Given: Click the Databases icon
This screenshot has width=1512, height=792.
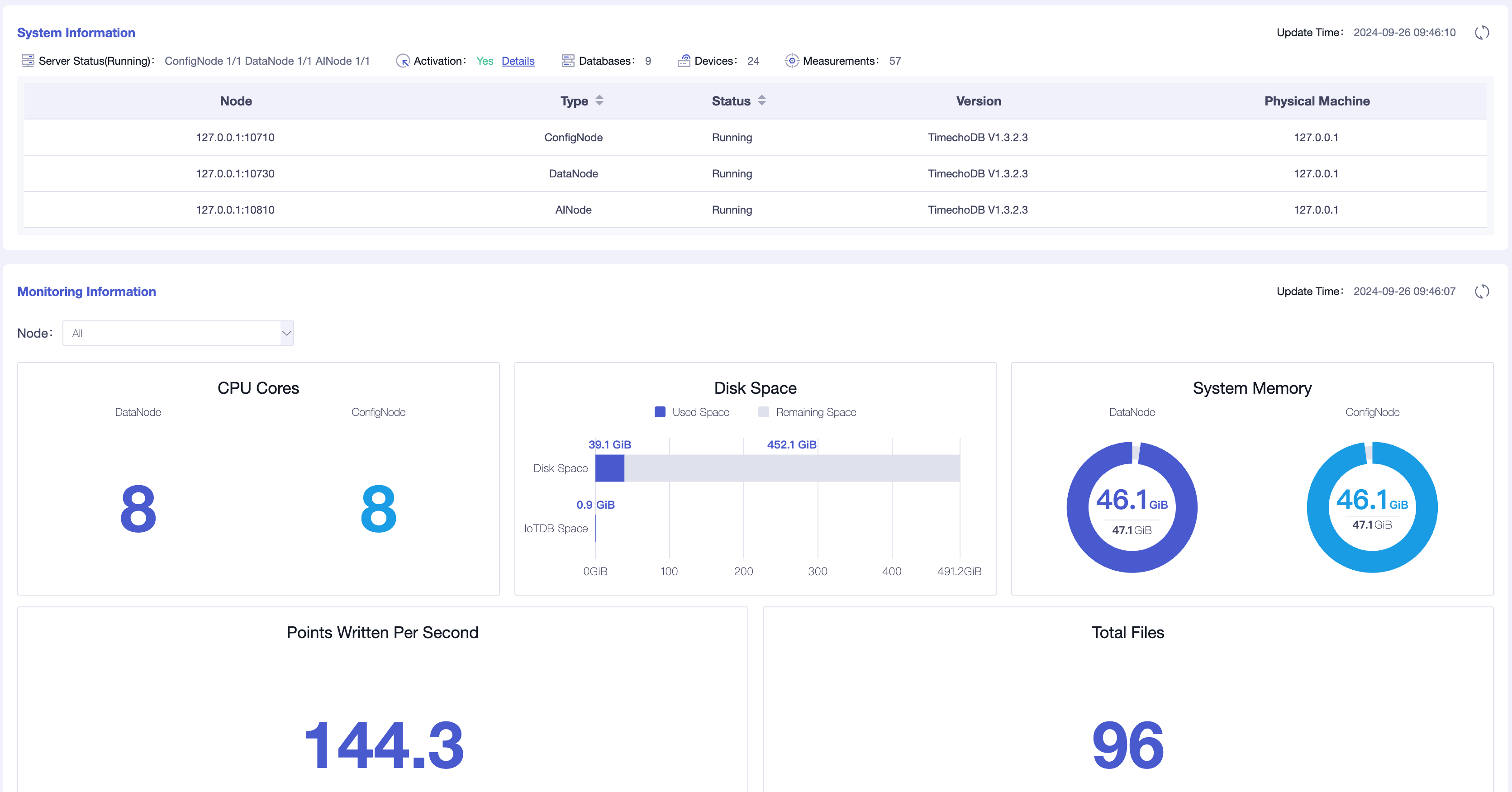Looking at the screenshot, I should (x=568, y=61).
